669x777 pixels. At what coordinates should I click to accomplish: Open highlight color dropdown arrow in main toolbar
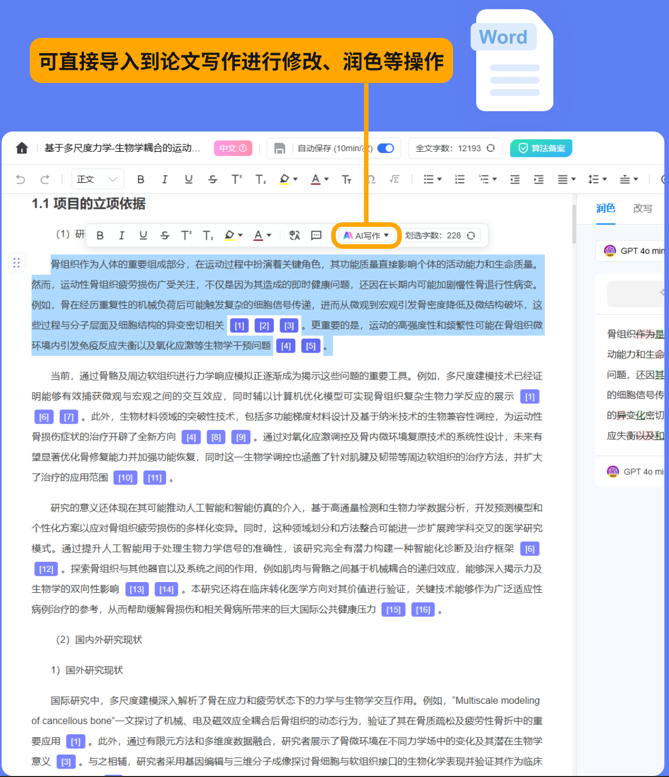click(295, 179)
